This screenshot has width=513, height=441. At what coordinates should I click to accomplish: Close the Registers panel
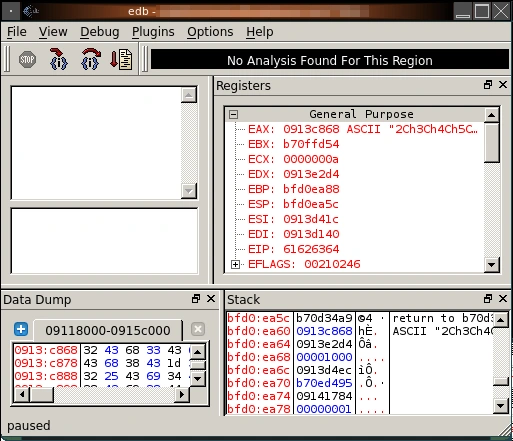pos(503,85)
